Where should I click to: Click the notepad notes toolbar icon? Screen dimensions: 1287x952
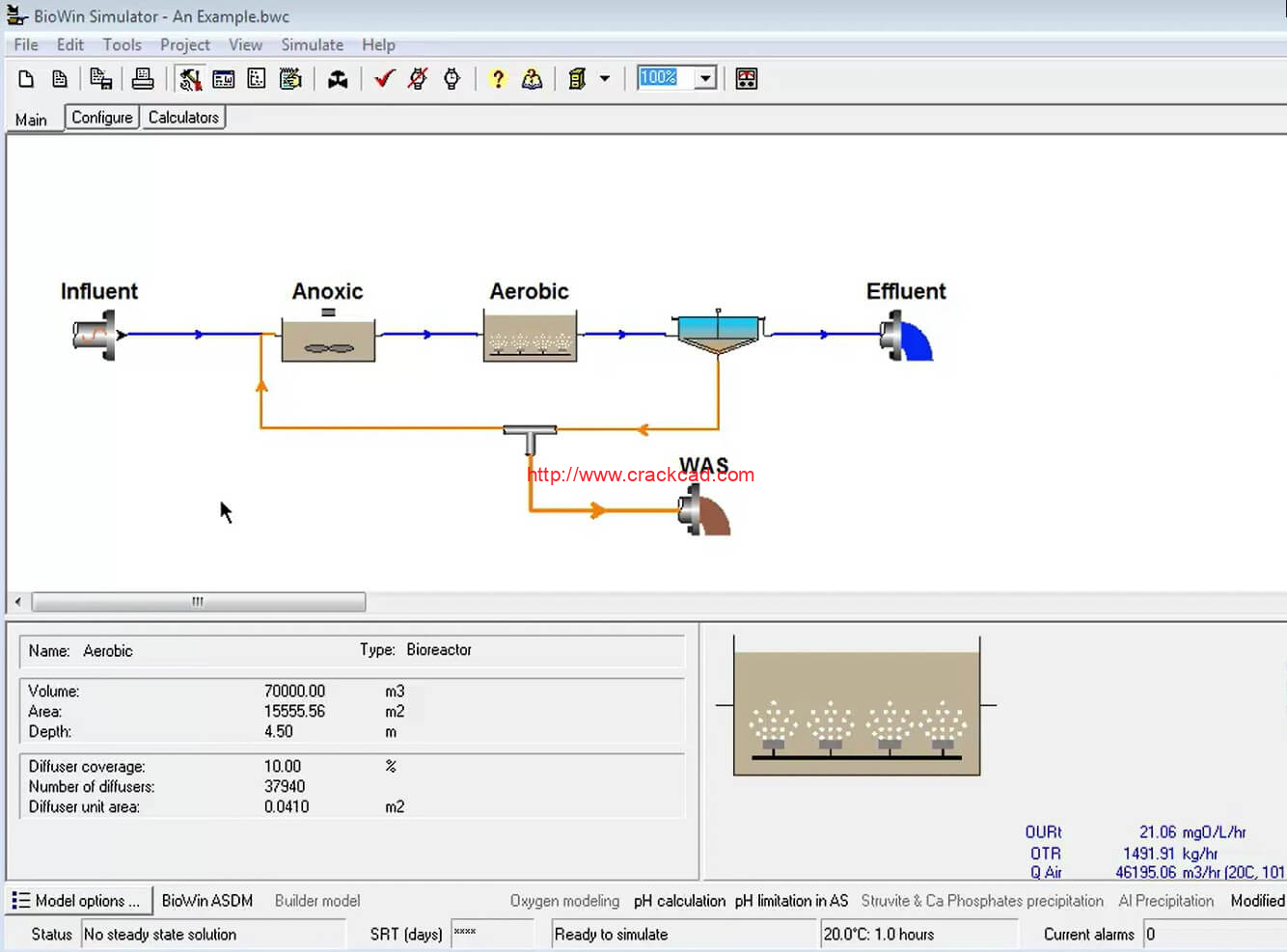click(290, 79)
